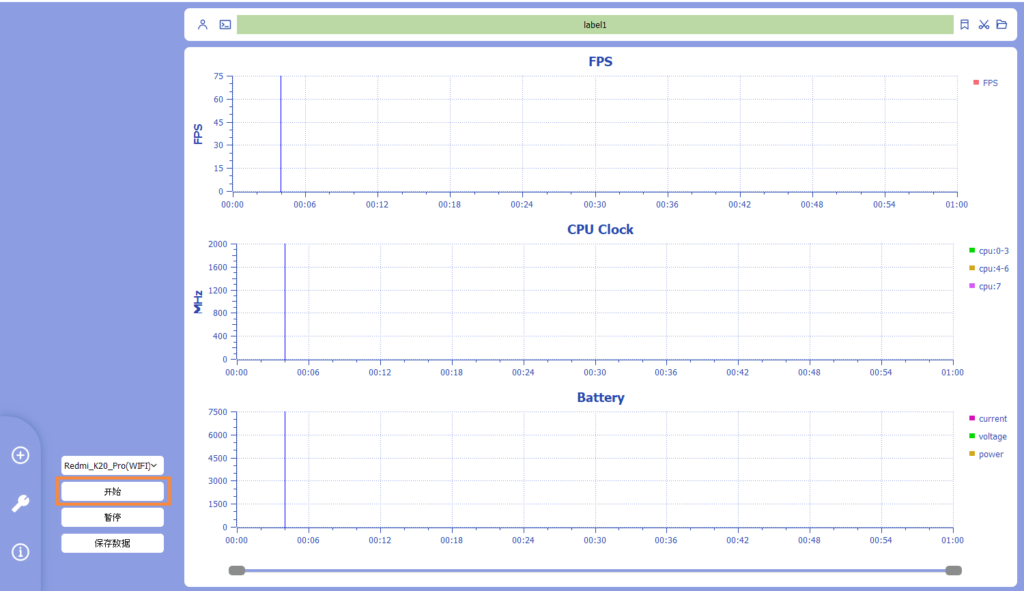Image resolution: width=1024 pixels, height=591 pixels.
Task: Click the plus circle add icon
Action: pyautogui.click(x=20, y=455)
